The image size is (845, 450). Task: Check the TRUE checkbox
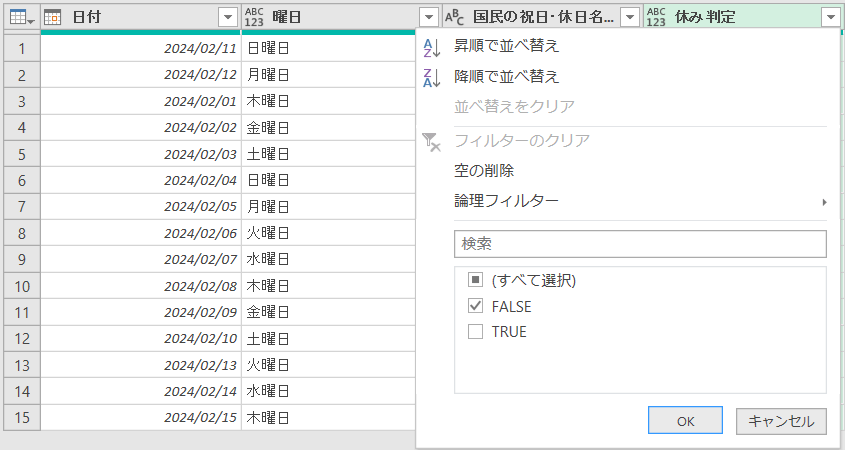(x=476, y=332)
